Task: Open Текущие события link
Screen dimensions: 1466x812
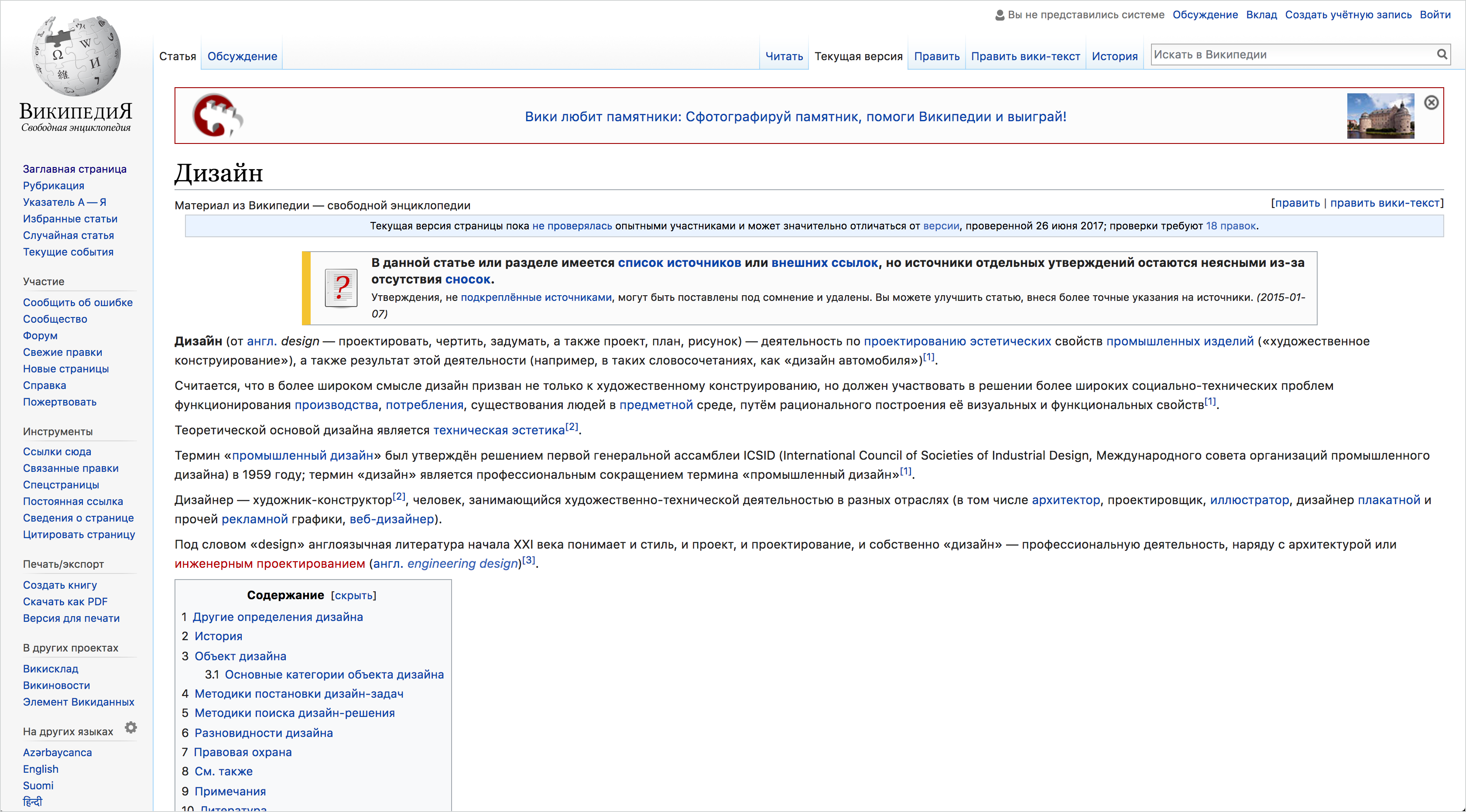Action: tap(69, 251)
